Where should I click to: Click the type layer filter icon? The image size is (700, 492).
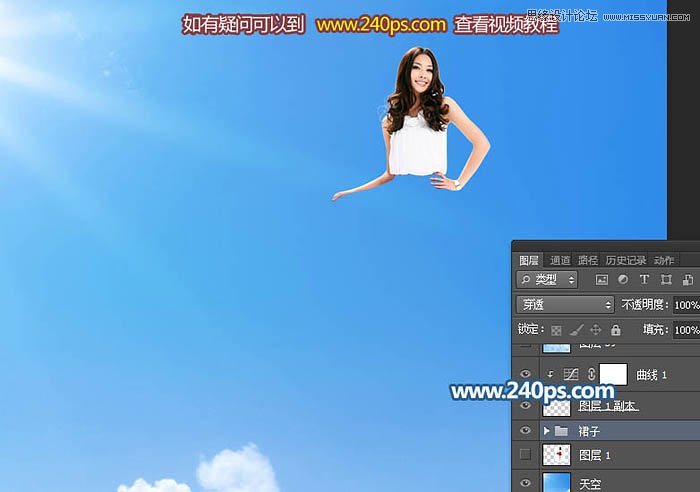pyautogui.click(x=644, y=280)
